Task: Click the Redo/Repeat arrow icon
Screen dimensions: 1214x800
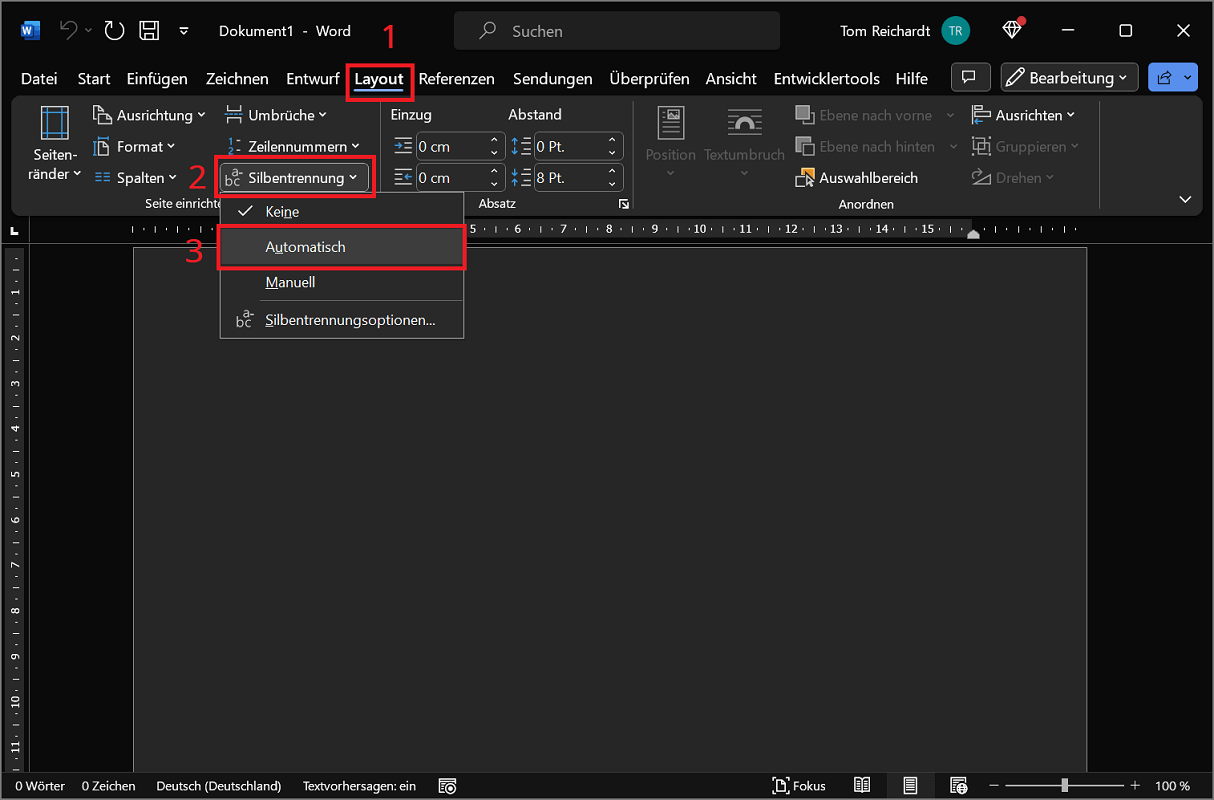Action: tap(114, 31)
